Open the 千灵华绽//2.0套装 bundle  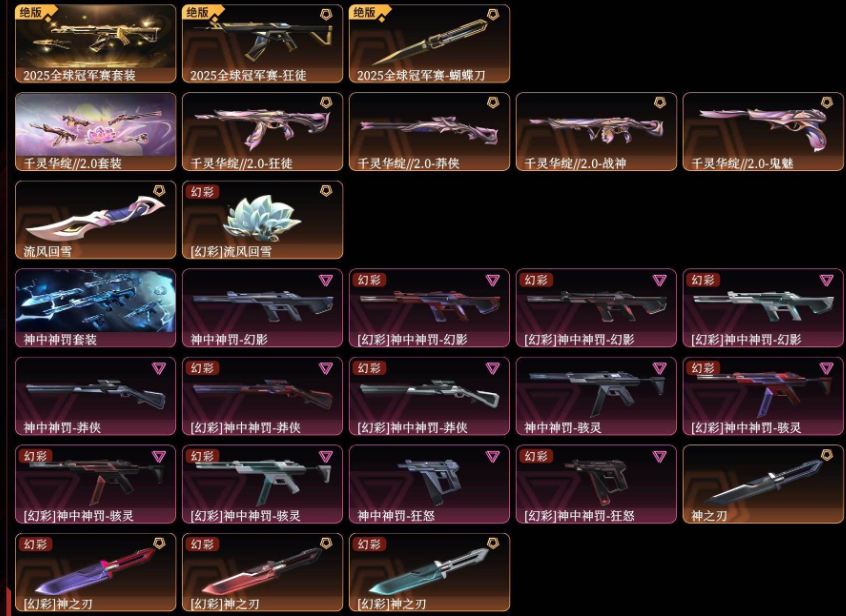point(95,132)
